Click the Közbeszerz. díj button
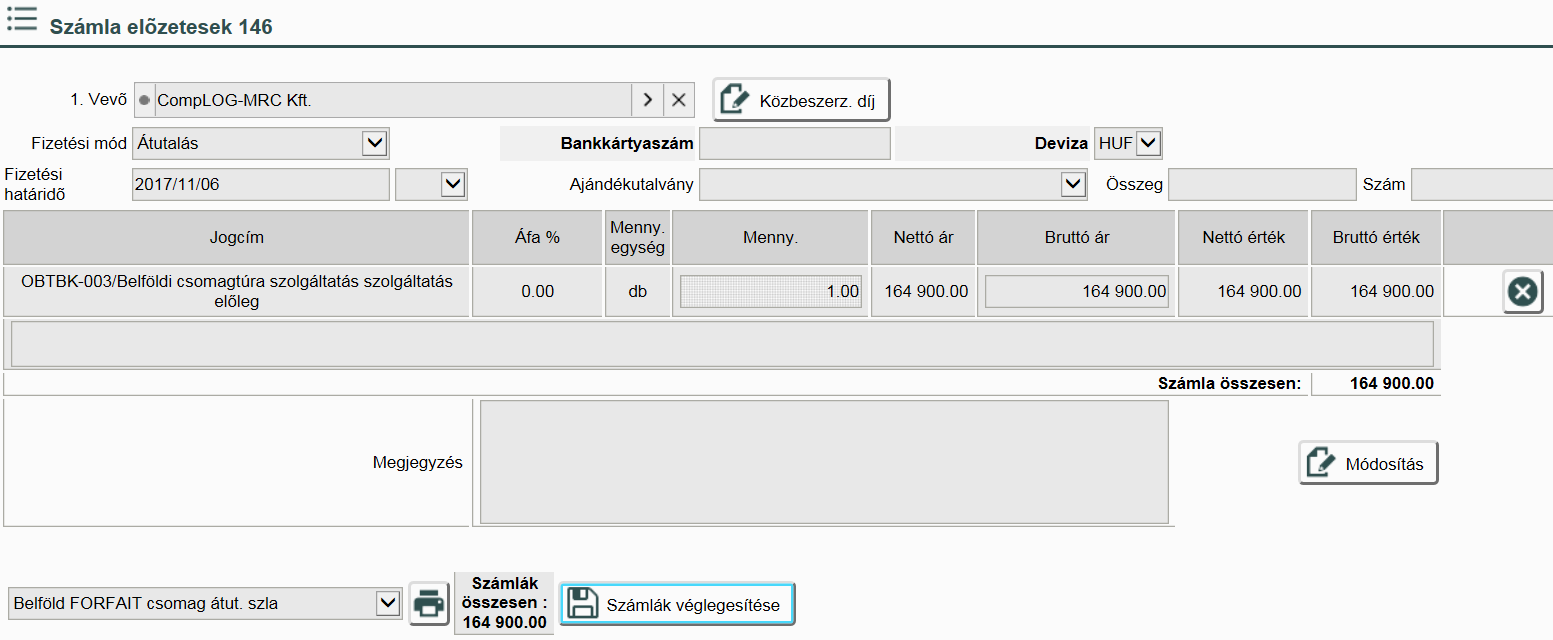1553x640 pixels. point(801,100)
